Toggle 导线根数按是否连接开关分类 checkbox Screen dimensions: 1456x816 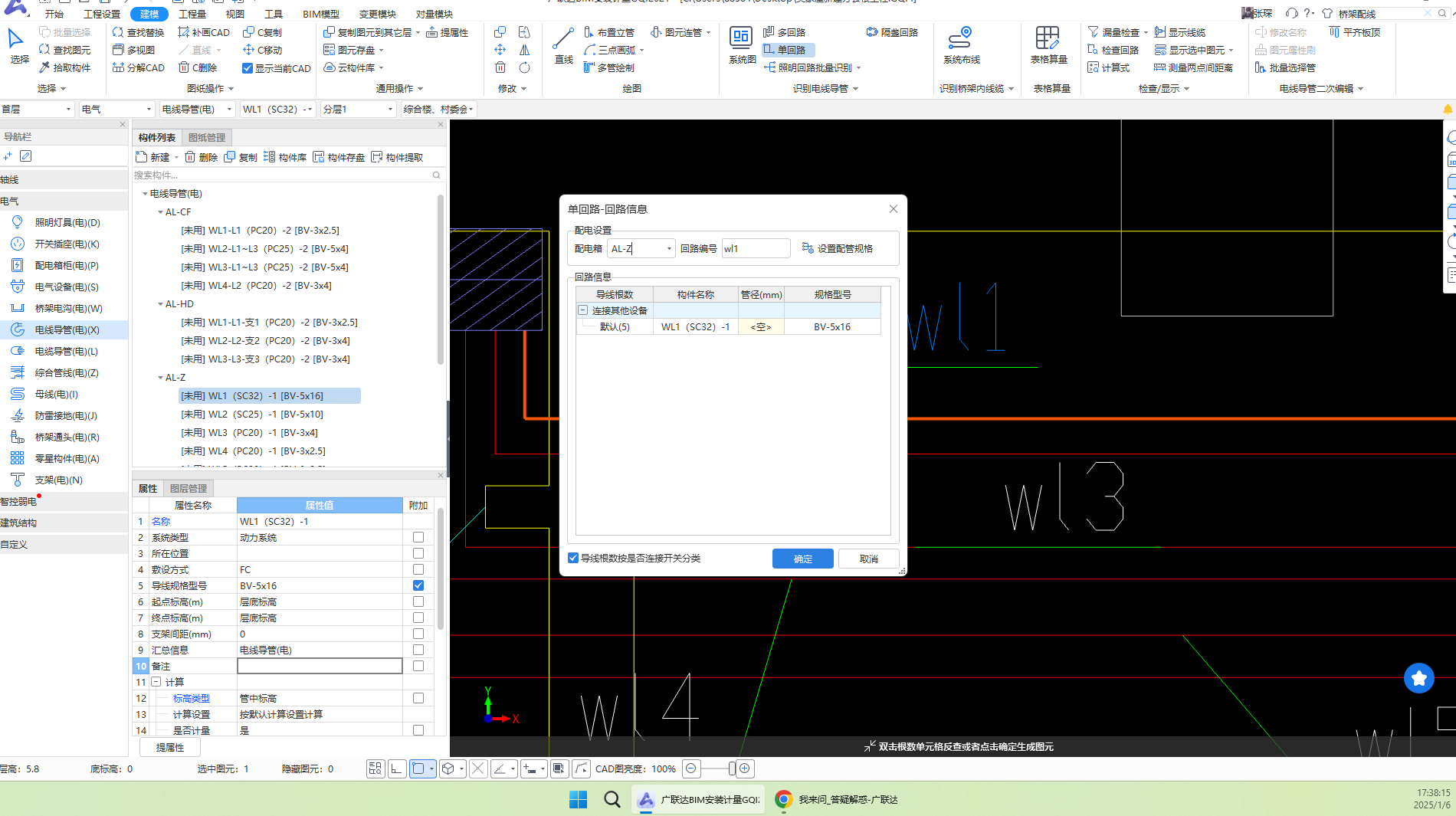pos(573,558)
